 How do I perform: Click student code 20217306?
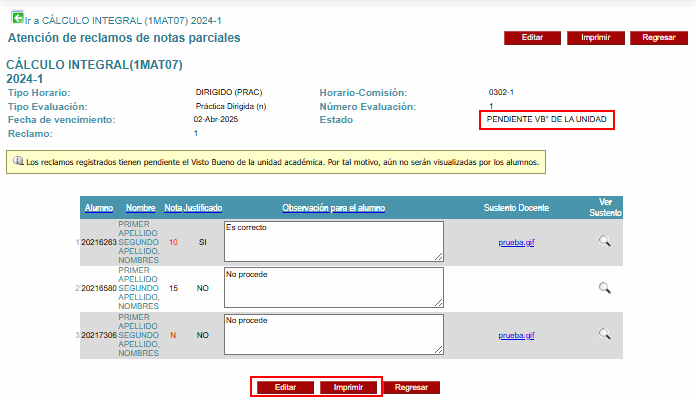(99, 335)
